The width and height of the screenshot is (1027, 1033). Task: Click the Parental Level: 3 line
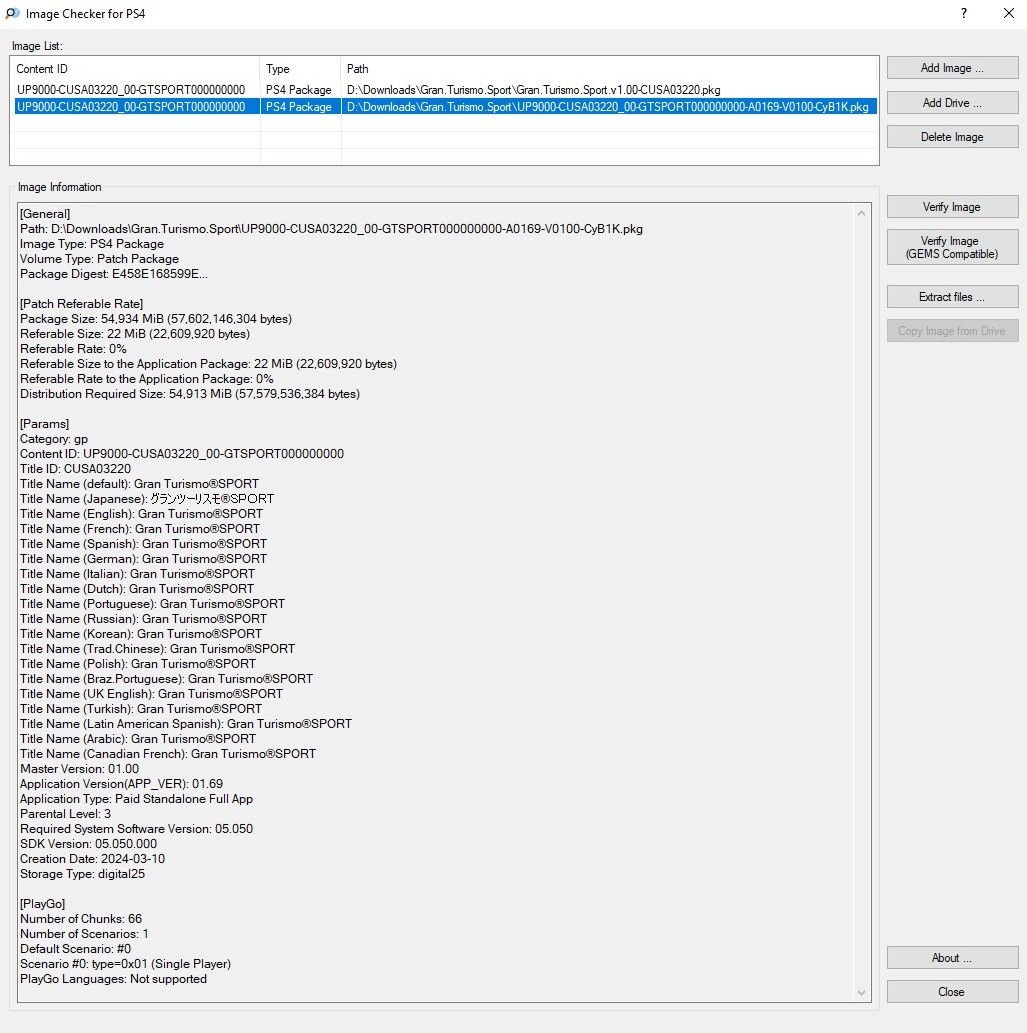tap(65, 814)
